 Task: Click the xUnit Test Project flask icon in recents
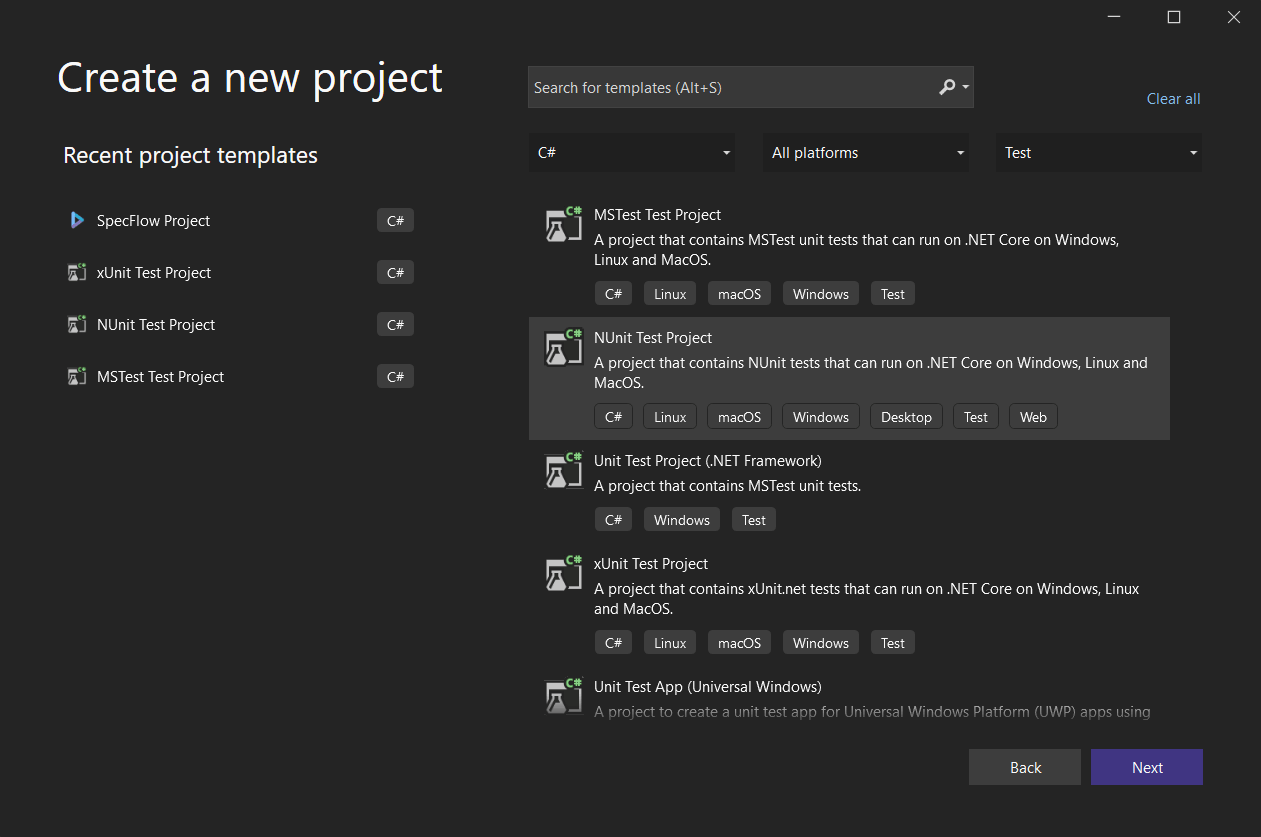pos(77,271)
